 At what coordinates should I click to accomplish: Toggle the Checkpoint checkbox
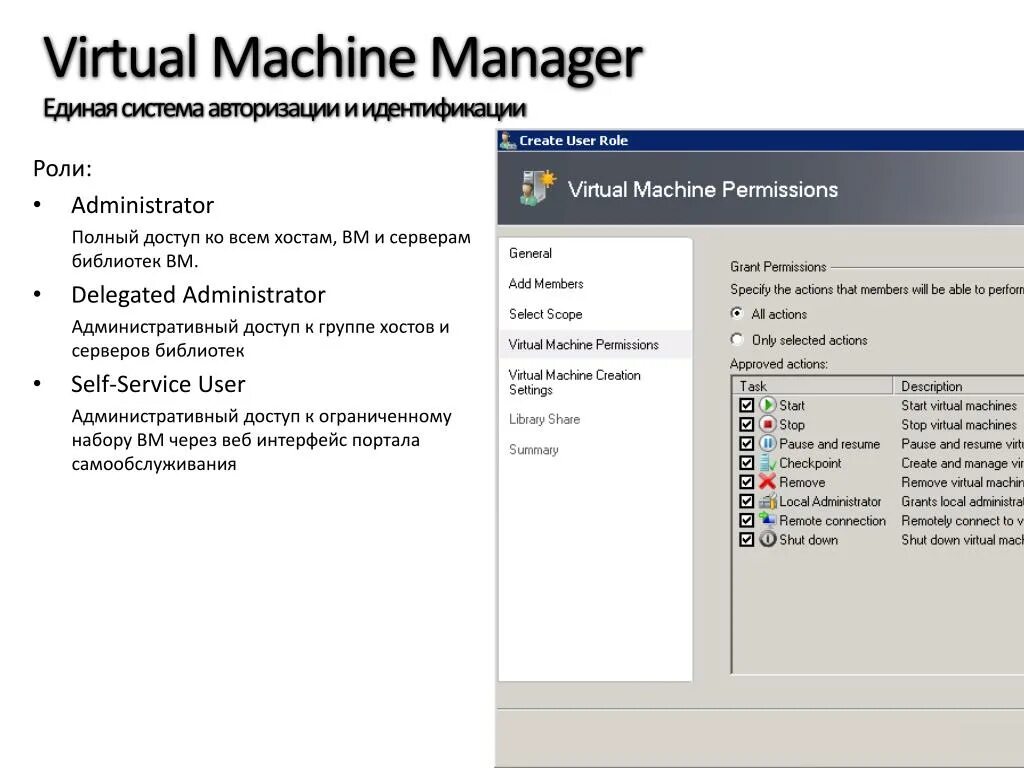[746, 463]
